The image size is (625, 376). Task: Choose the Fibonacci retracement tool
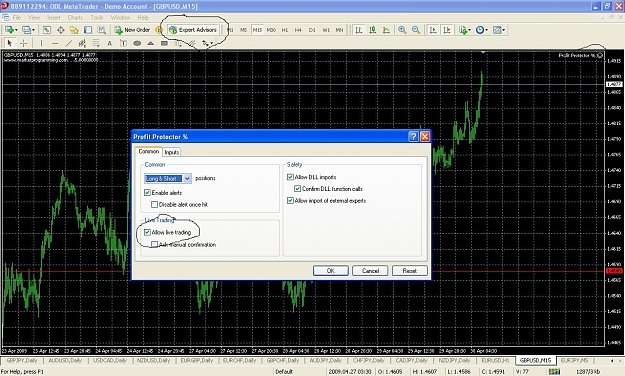click(x=96, y=43)
